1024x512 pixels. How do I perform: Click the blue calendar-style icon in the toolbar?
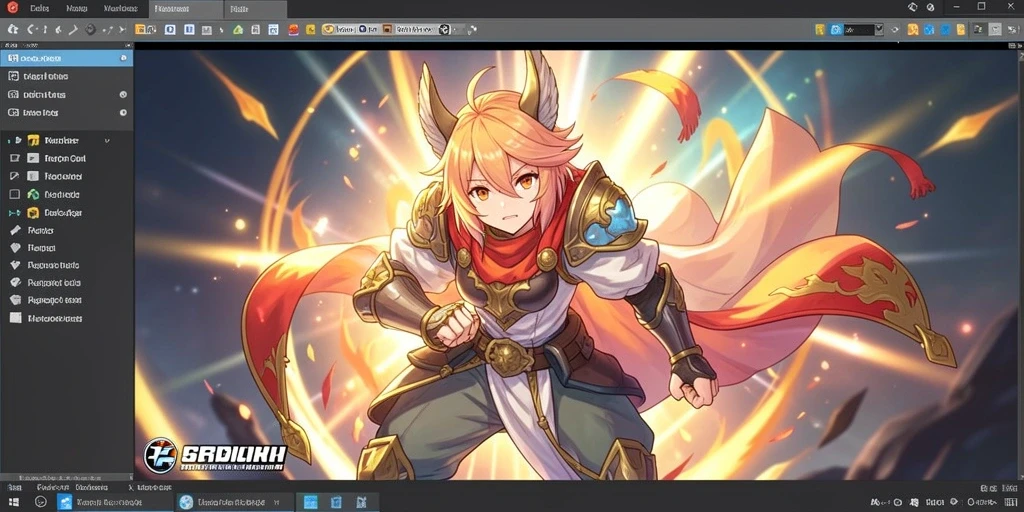274,29
